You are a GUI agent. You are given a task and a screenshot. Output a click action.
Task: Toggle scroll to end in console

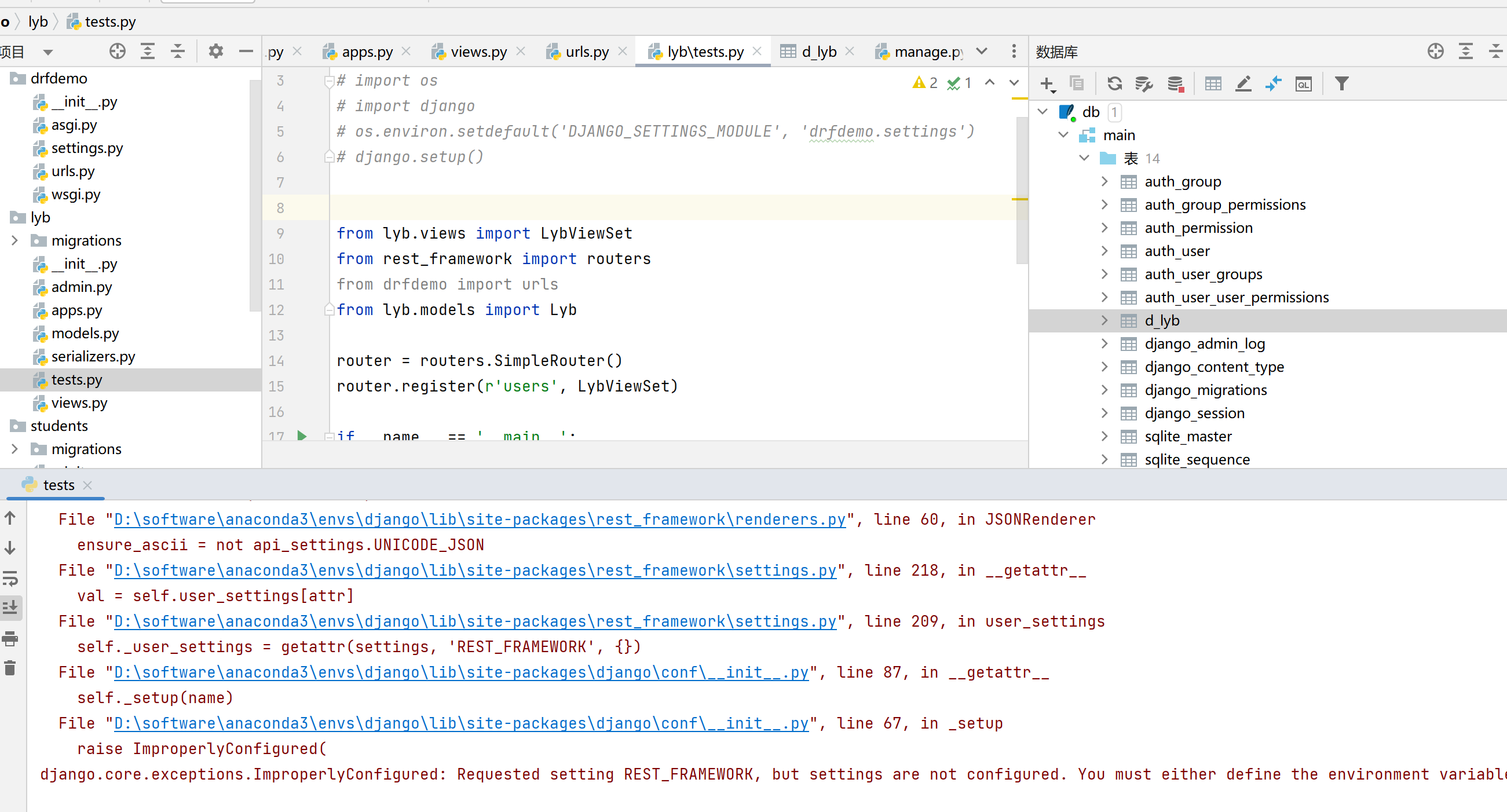[x=10, y=607]
